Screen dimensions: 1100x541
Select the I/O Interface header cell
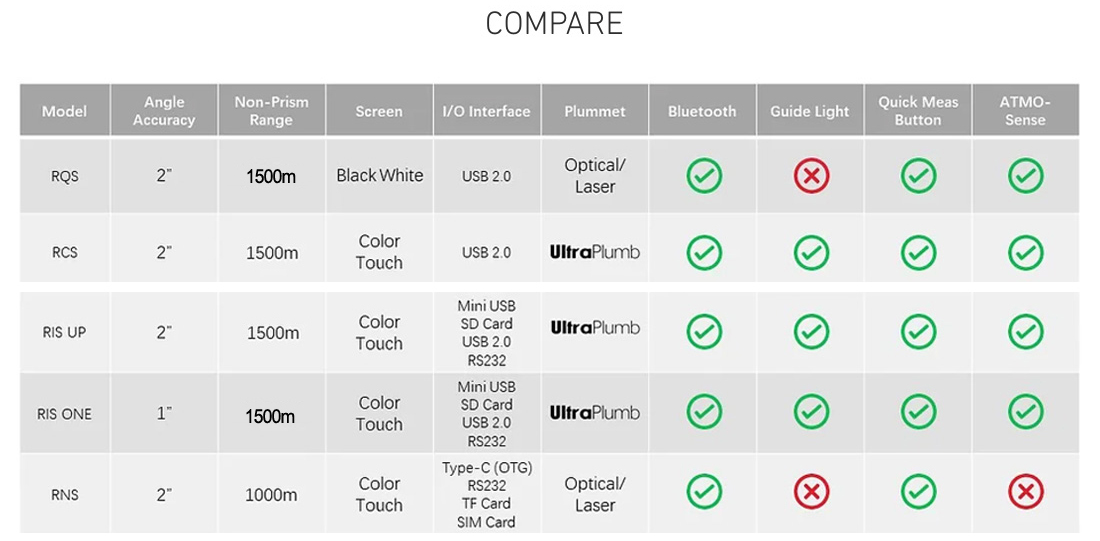[x=487, y=111]
